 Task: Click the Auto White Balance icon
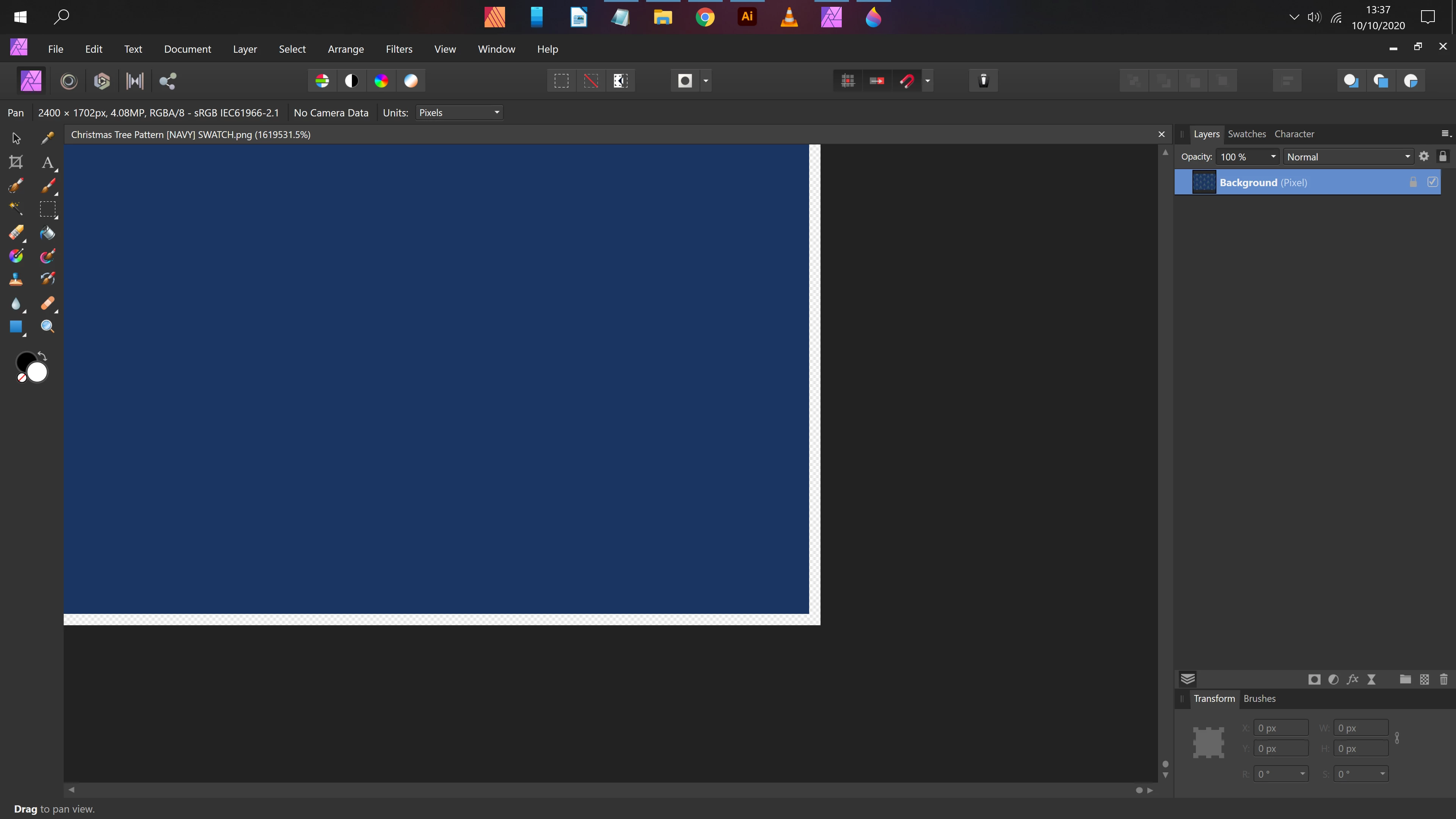[x=411, y=81]
